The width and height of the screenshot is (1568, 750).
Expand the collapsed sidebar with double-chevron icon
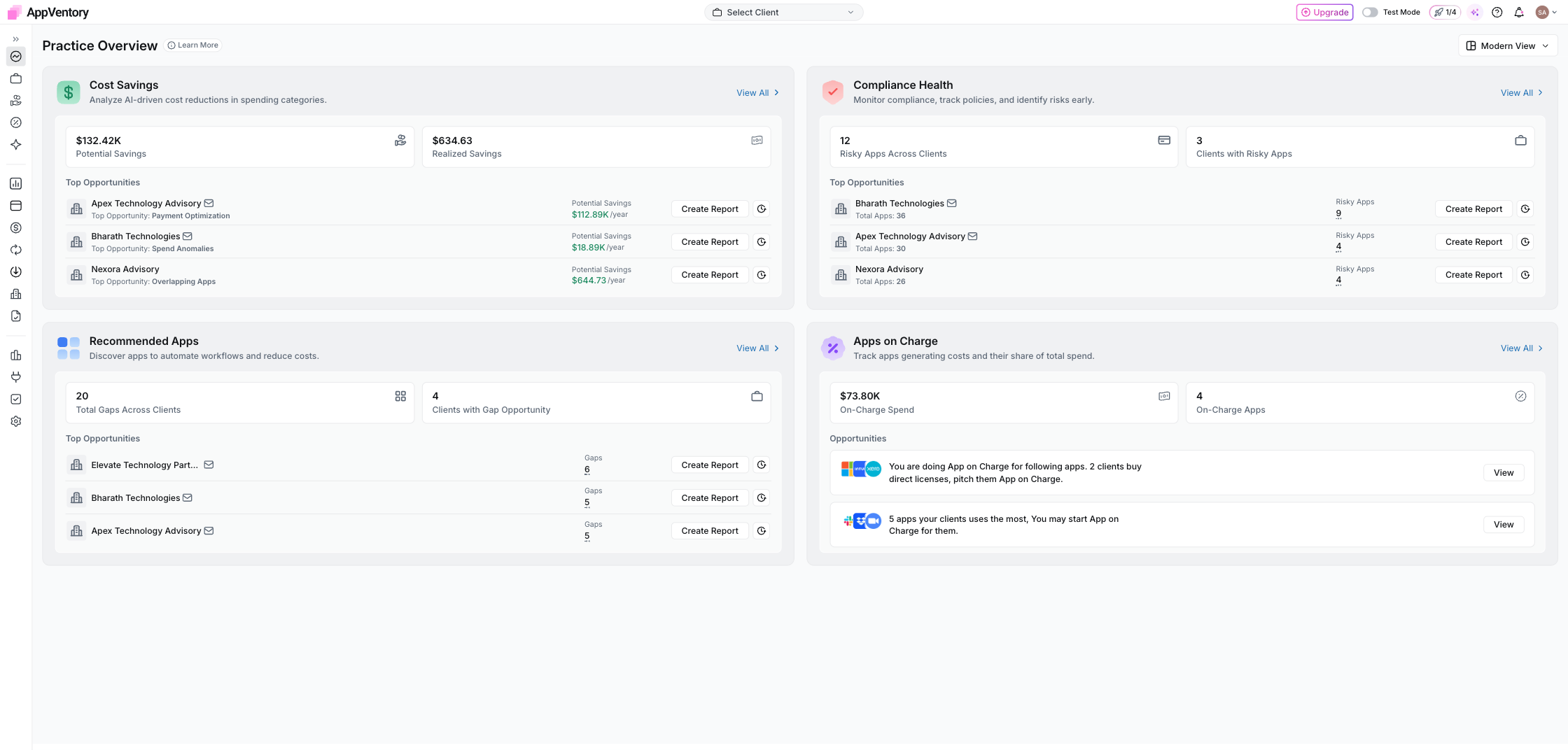tap(15, 39)
